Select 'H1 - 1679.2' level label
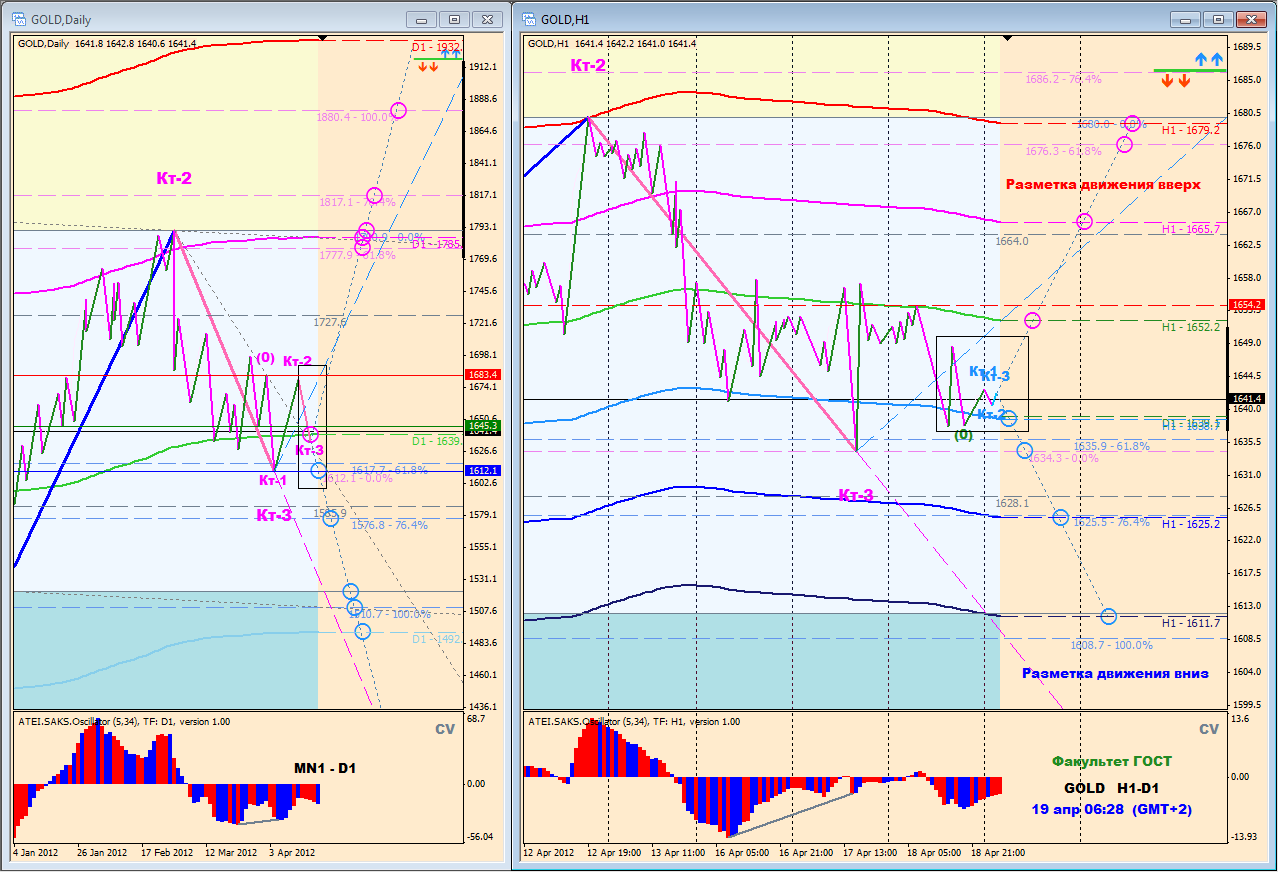 tap(1191, 130)
